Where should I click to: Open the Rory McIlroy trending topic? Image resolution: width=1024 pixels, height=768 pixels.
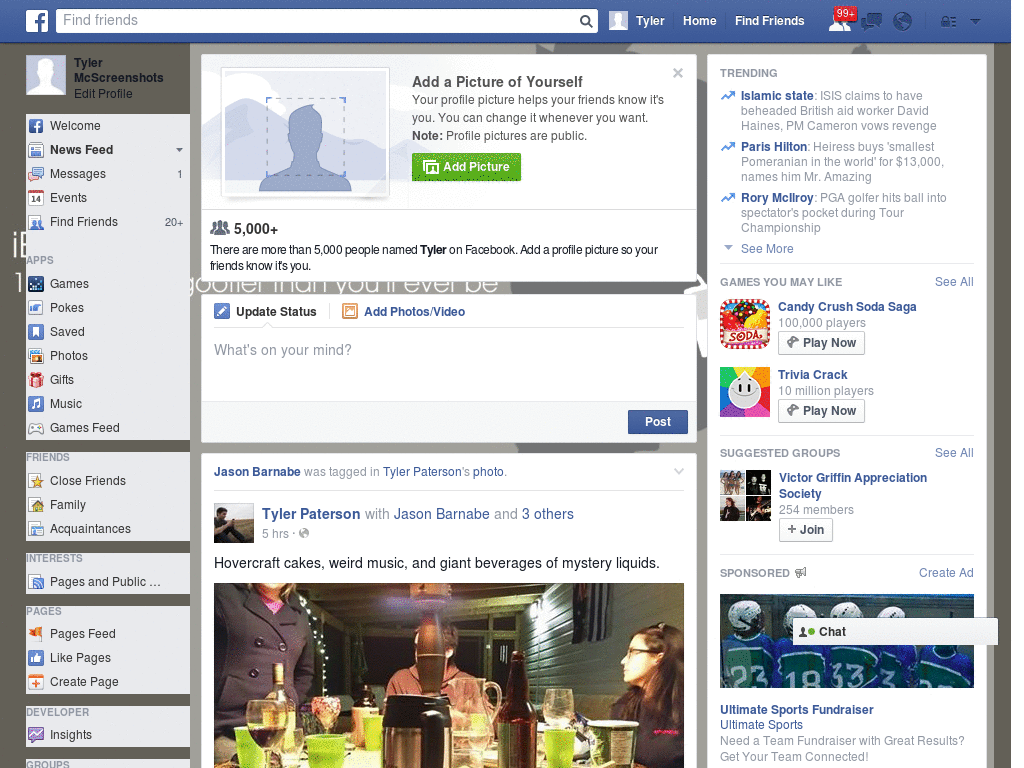click(x=776, y=198)
